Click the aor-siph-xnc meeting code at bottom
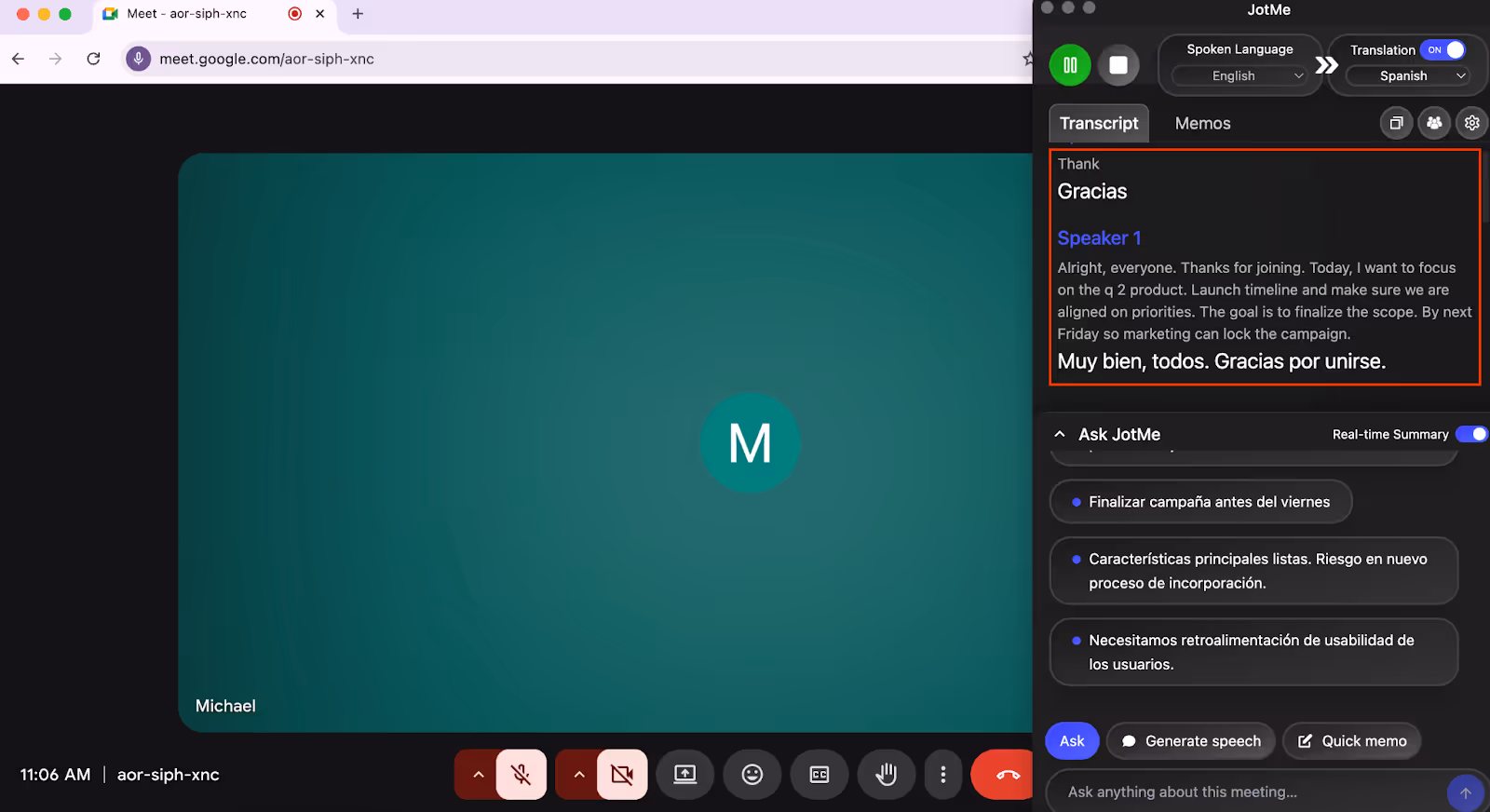 tap(169, 775)
